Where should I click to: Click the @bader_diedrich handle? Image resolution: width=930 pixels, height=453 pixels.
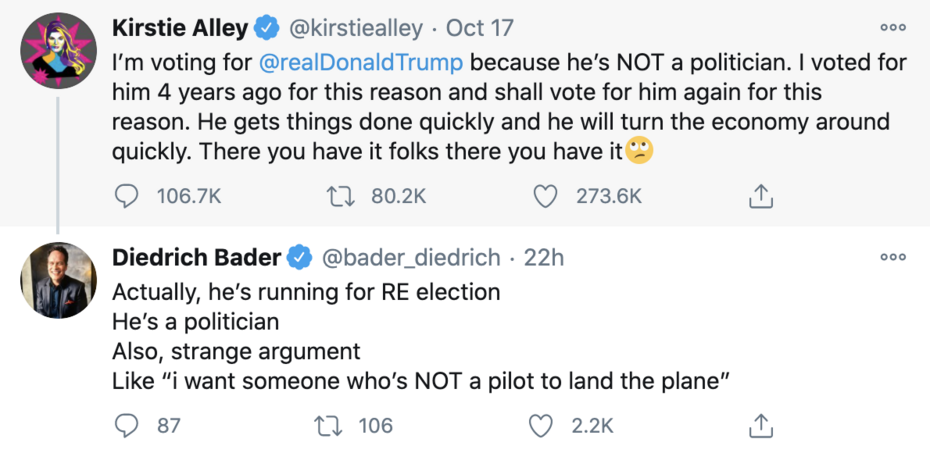tap(410, 258)
